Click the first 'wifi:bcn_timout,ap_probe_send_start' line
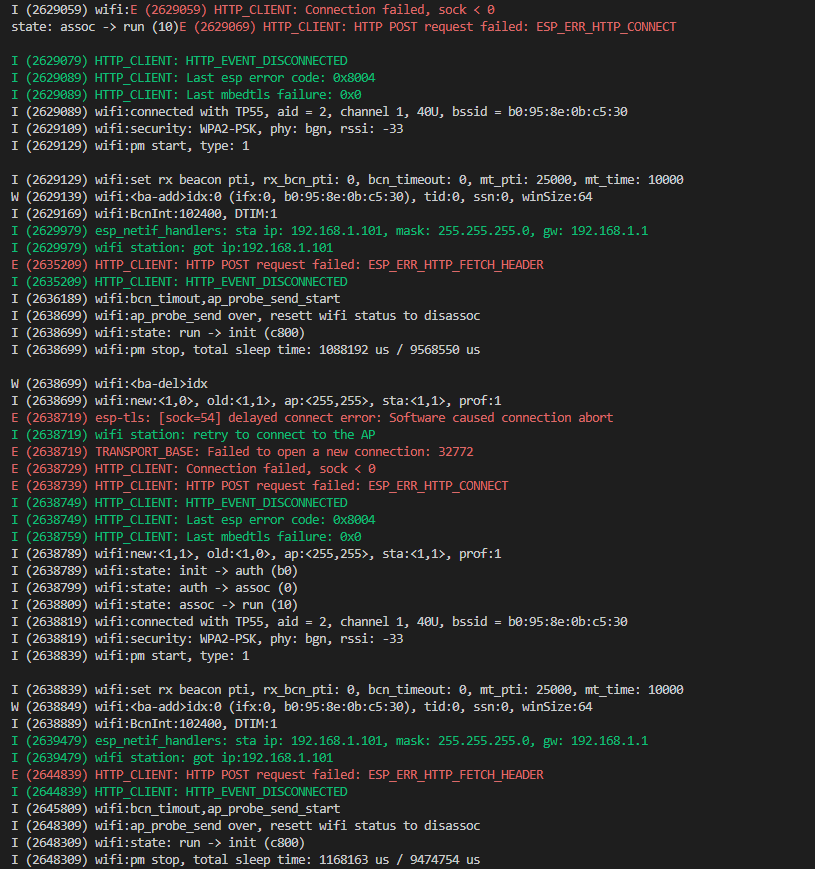Image resolution: width=815 pixels, height=869 pixels. (x=176, y=299)
